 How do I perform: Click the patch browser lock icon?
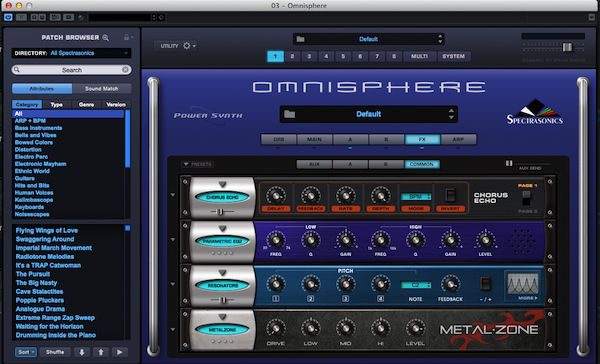click(127, 37)
